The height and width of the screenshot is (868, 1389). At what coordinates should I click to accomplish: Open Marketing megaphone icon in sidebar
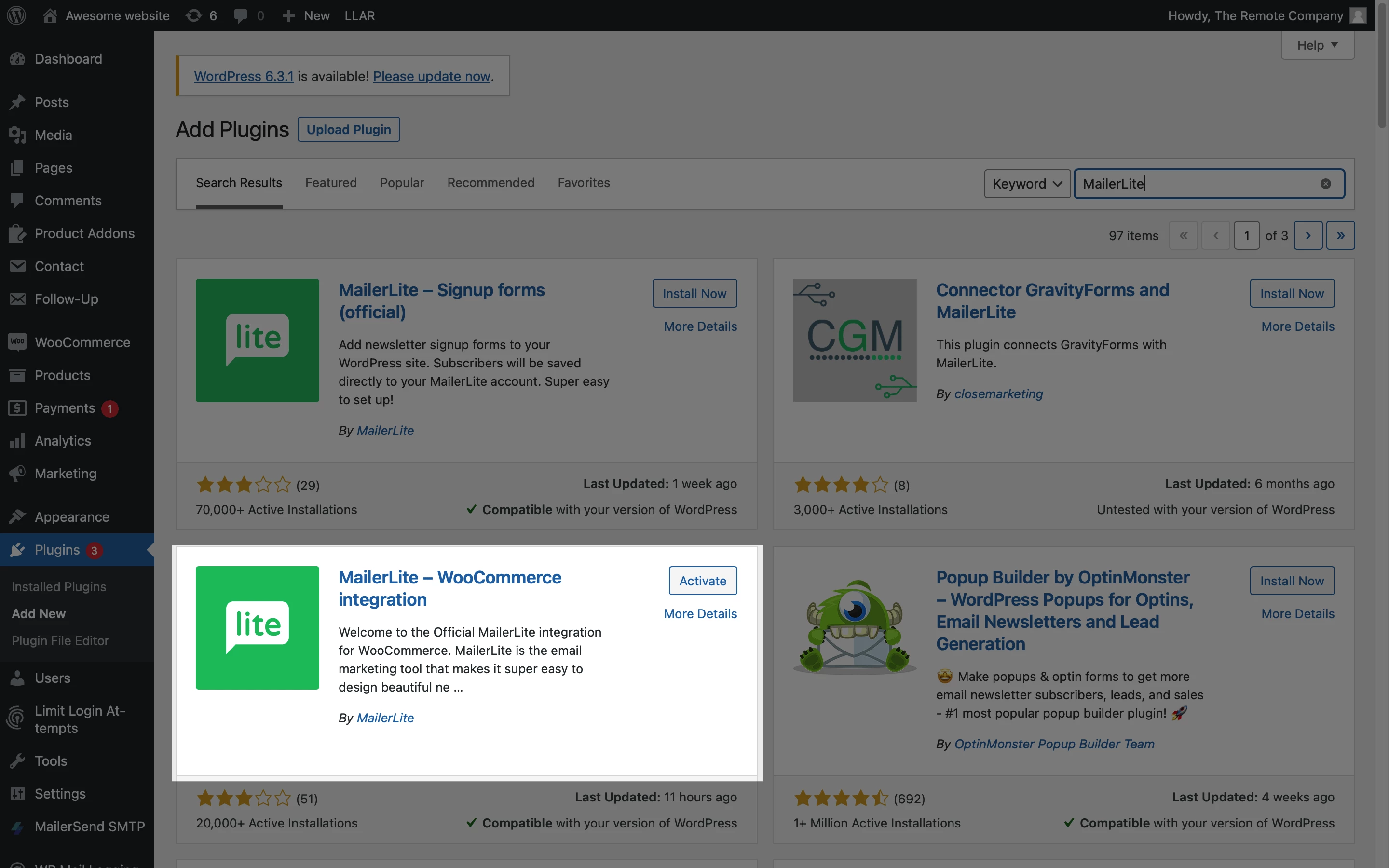click(17, 474)
